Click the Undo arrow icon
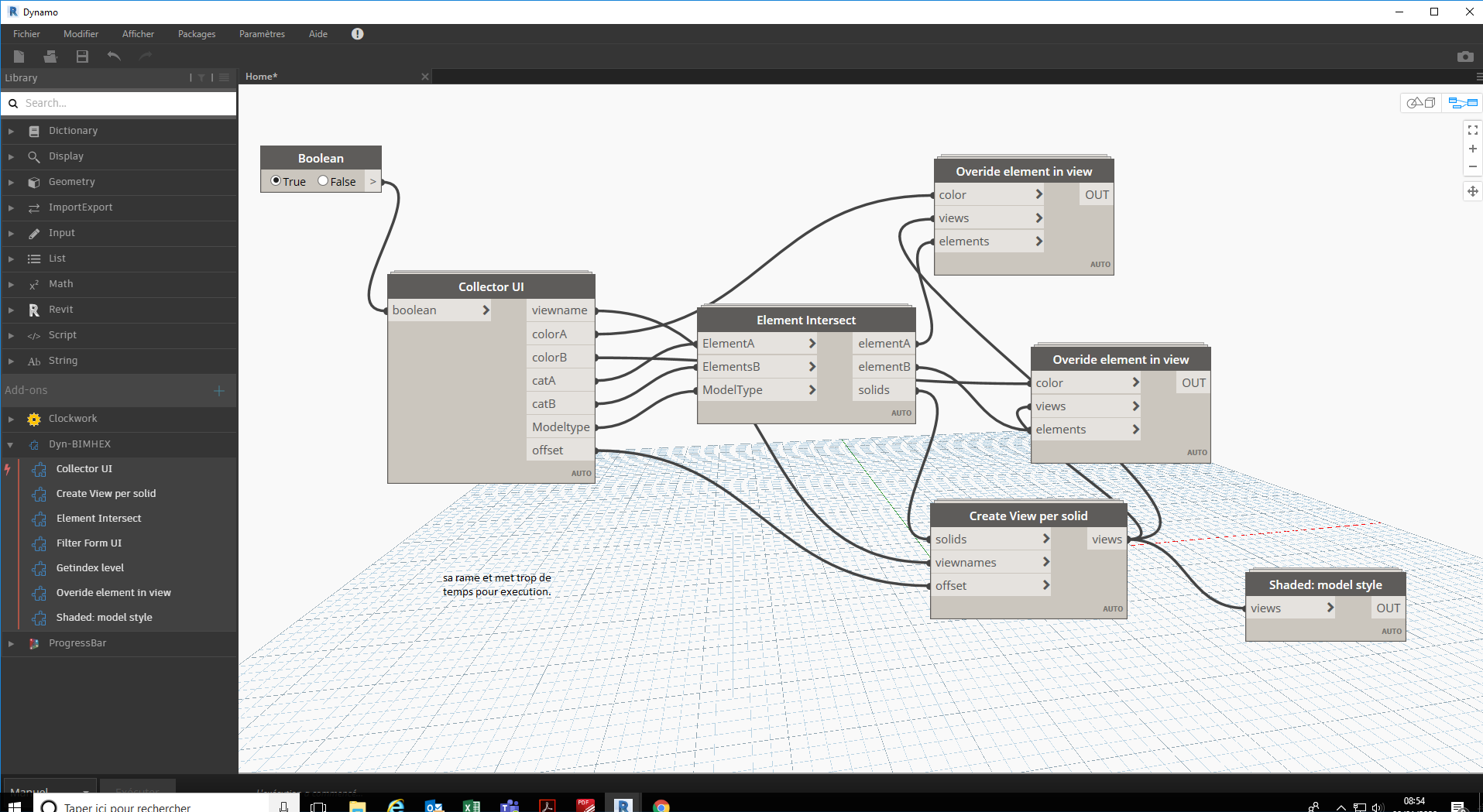The image size is (1483, 812). pyautogui.click(x=114, y=57)
